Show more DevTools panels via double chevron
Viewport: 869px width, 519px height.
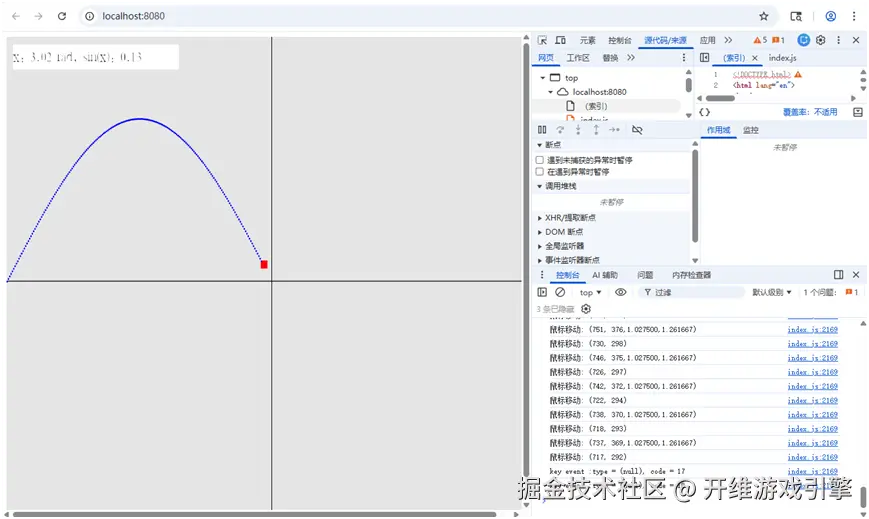point(728,40)
